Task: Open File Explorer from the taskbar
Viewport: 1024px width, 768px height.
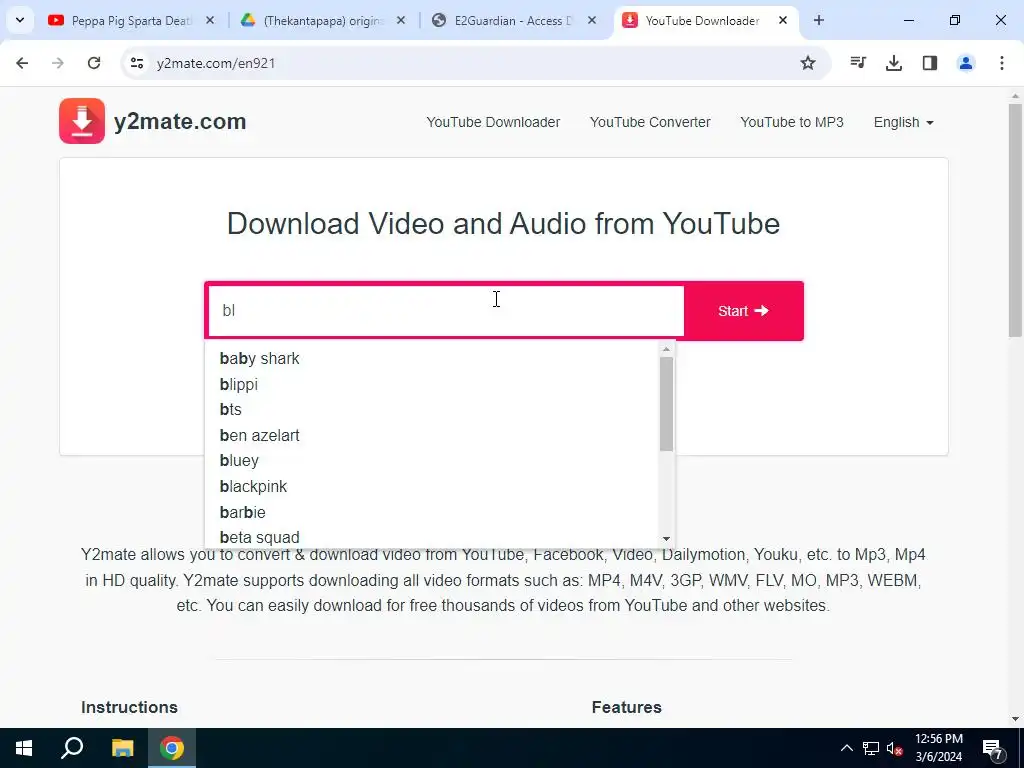Action: pos(122,748)
